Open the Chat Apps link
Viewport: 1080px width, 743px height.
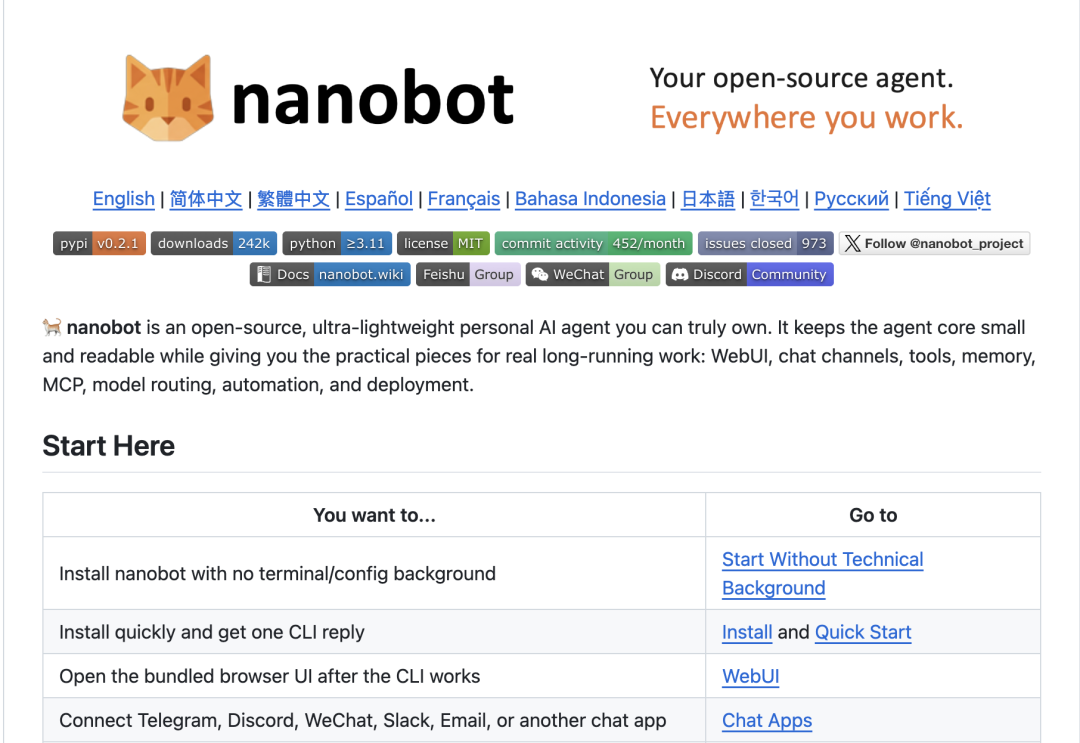(x=767, y=720)
